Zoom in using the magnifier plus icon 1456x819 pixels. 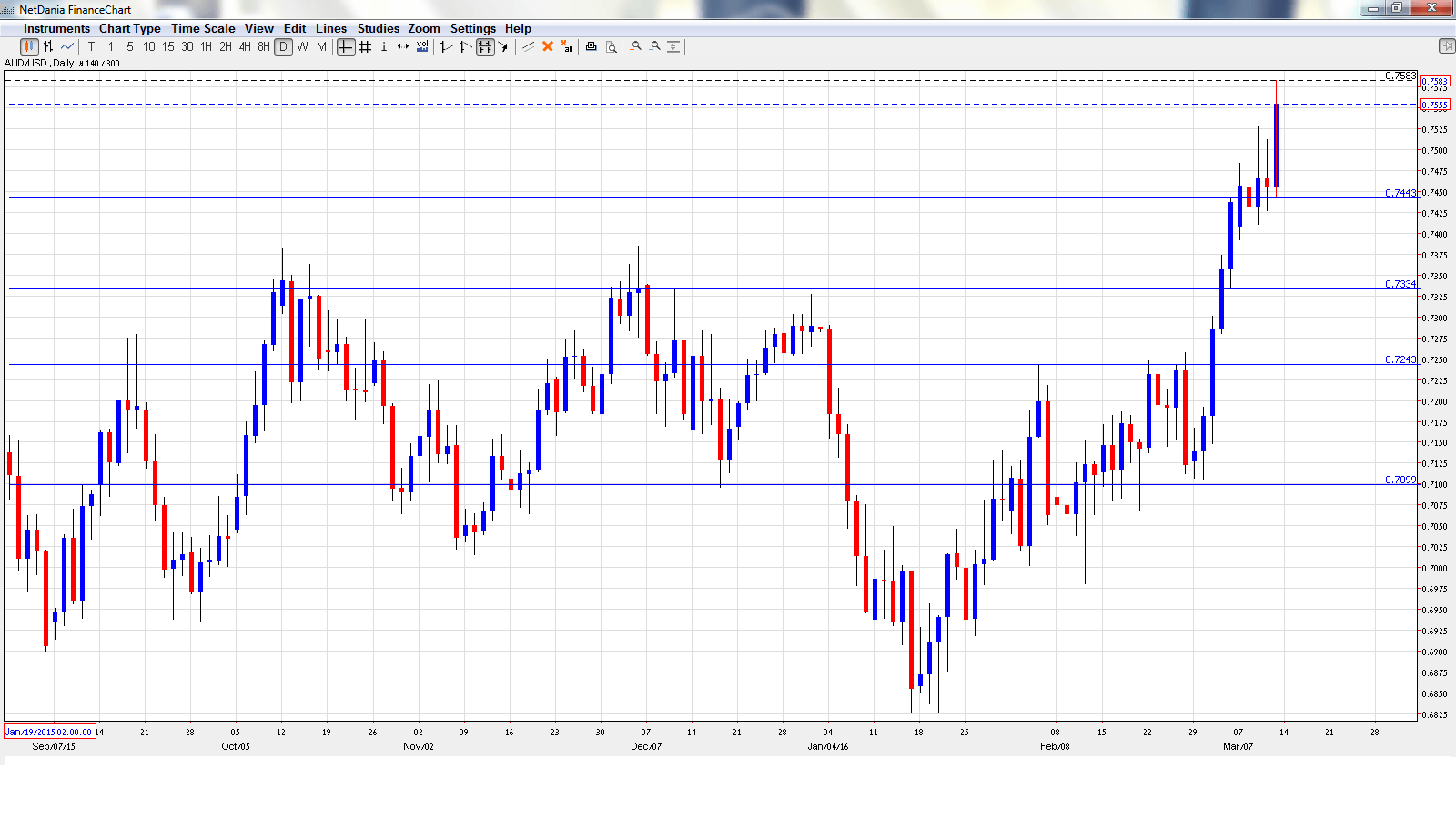point(635,46)
